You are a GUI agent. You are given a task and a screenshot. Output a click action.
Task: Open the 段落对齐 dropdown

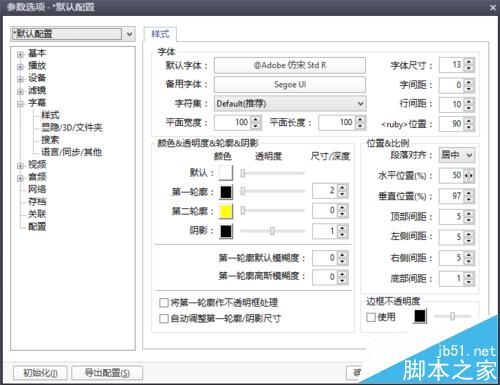(x=457, y=155)
